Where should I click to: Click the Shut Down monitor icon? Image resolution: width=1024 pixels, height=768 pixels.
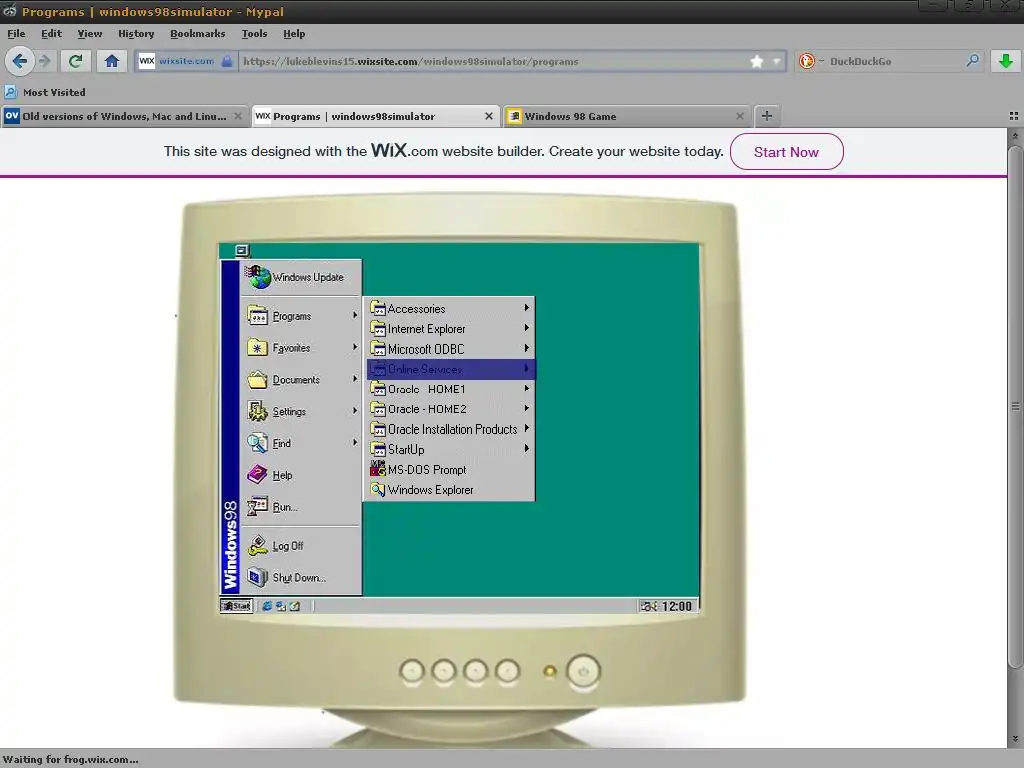(257, 577)
